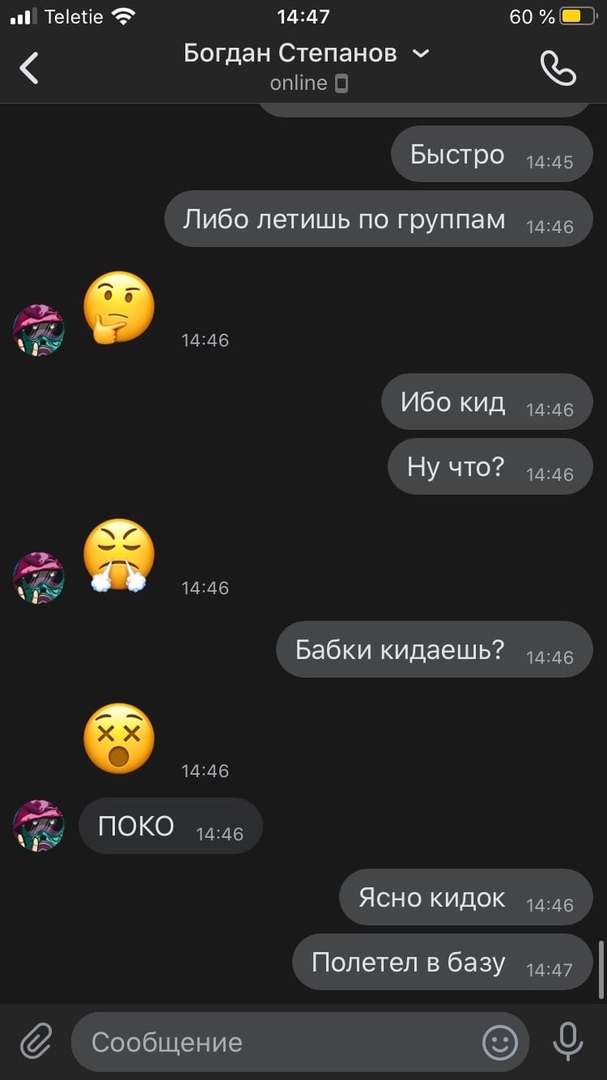
Task: Select the ПОКО message bubble
Action: pos(171,826)
